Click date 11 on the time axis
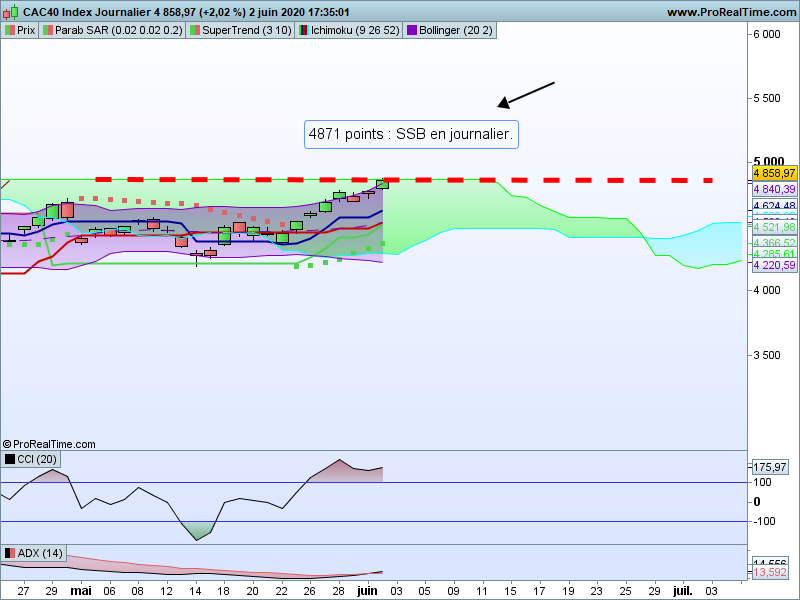The width and height of the screenshot is (800, 600). tap(482, 591)
